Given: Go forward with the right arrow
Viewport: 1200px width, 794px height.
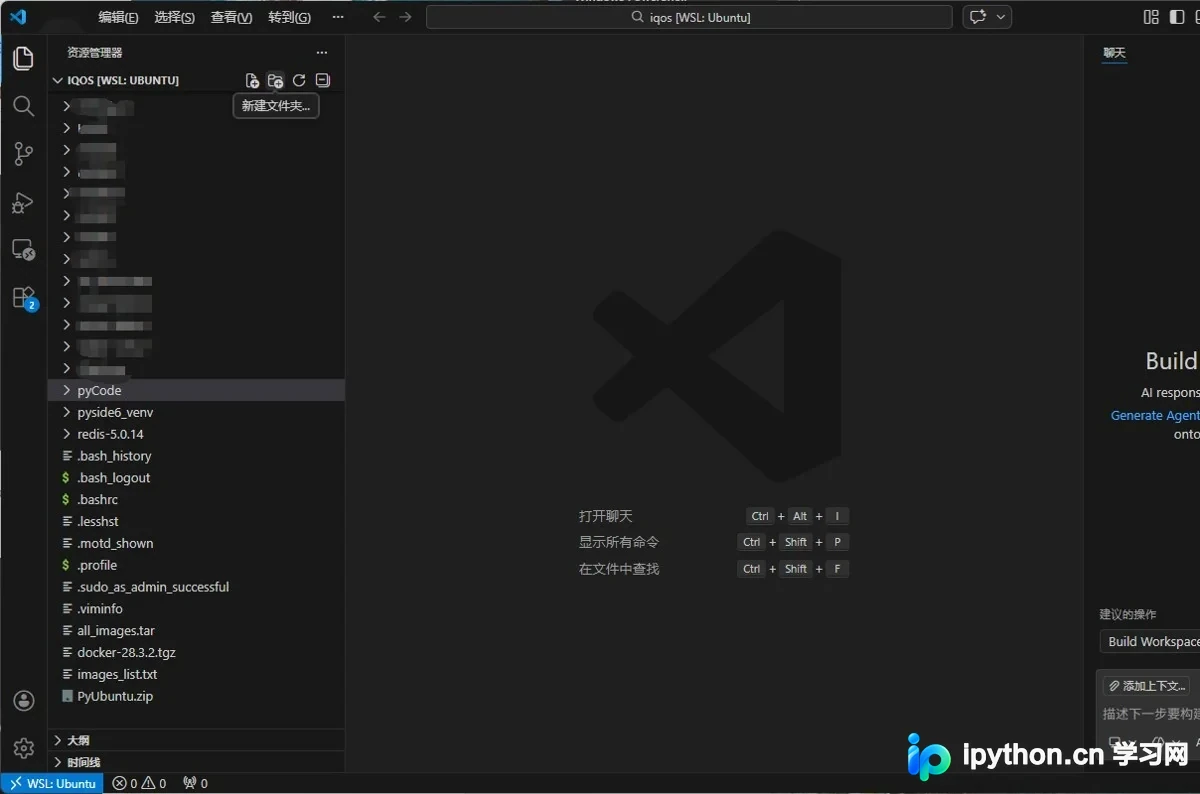Looking at the screenshot, I should click(405, 17).
